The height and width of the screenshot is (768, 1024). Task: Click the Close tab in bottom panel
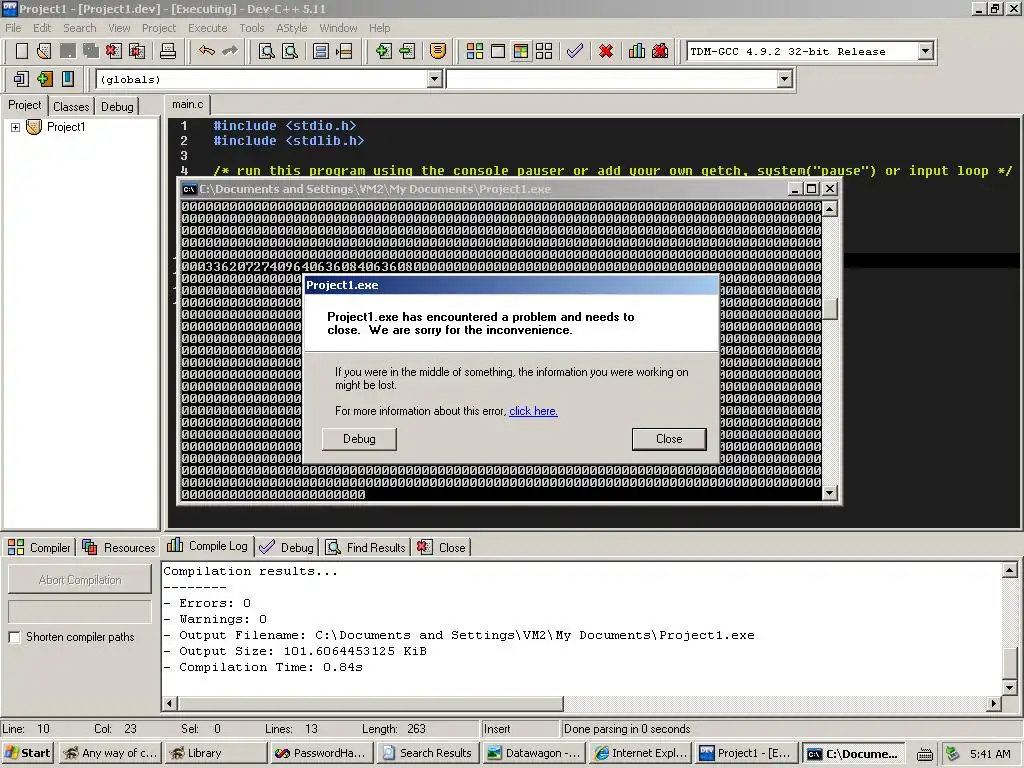[x=442, y=547]
